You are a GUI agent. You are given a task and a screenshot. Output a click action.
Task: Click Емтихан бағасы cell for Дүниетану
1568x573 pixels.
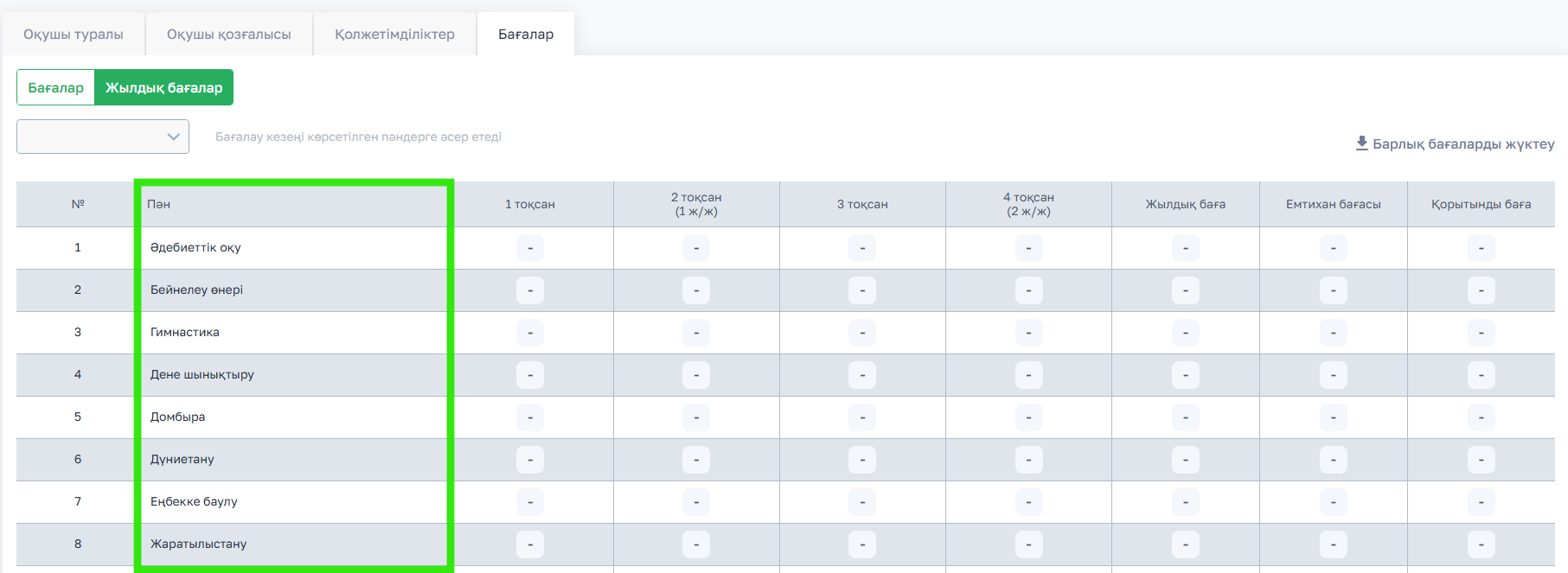point(1334,460)
